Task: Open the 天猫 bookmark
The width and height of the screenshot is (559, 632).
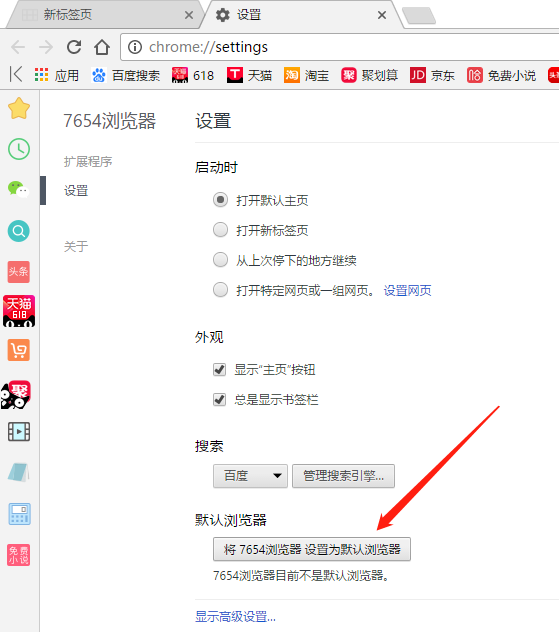Action: point(249,75)
